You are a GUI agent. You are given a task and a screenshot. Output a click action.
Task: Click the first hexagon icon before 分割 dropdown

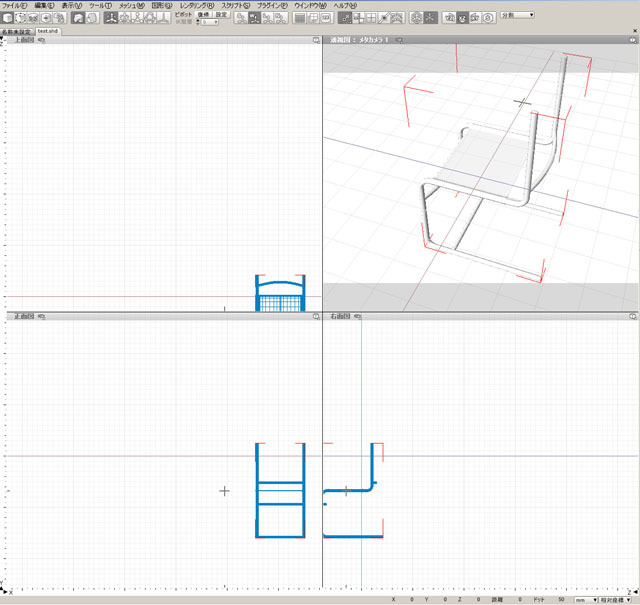(x=449, y=18)
